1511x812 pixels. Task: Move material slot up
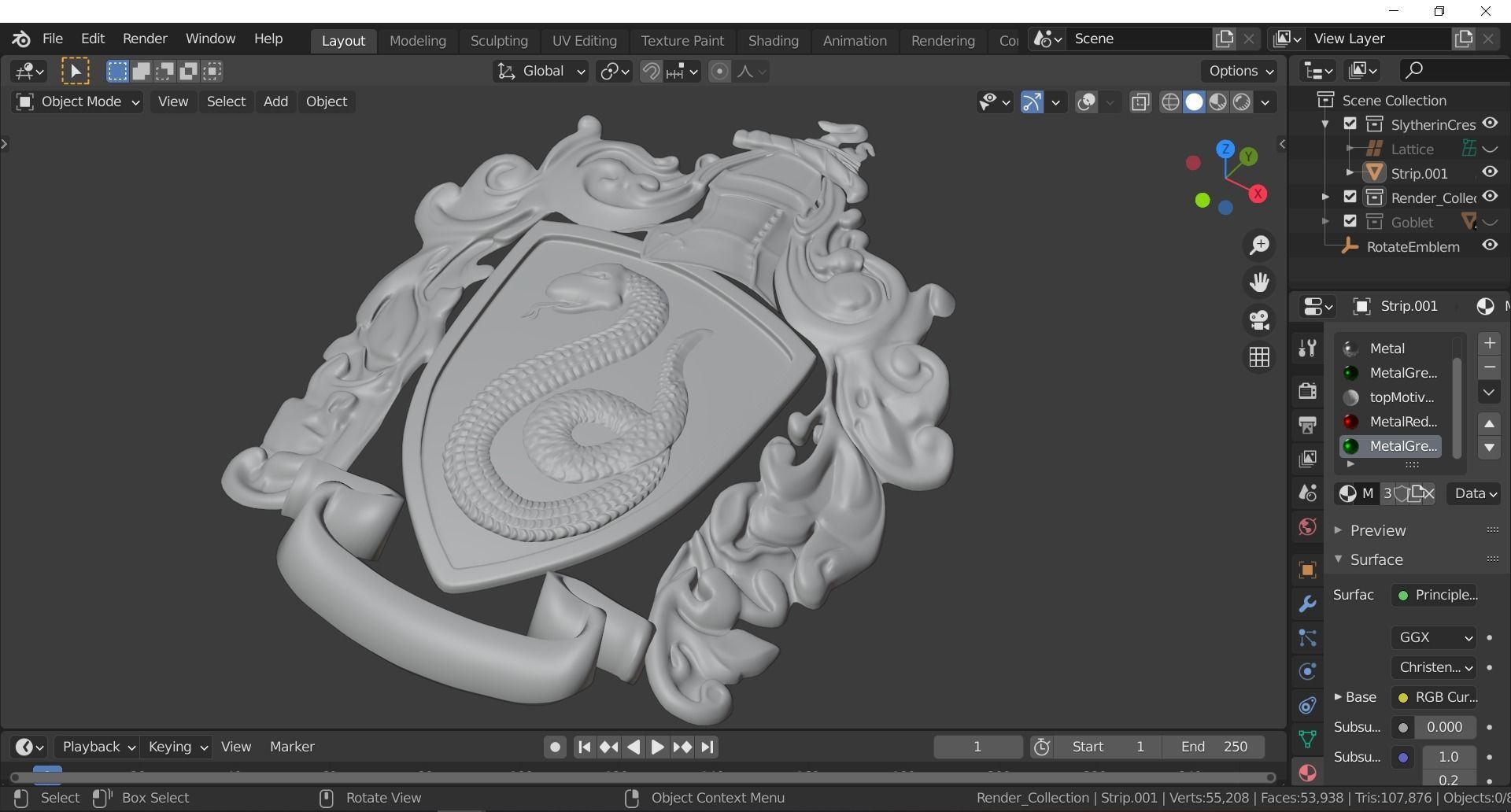pos(1489,423)
